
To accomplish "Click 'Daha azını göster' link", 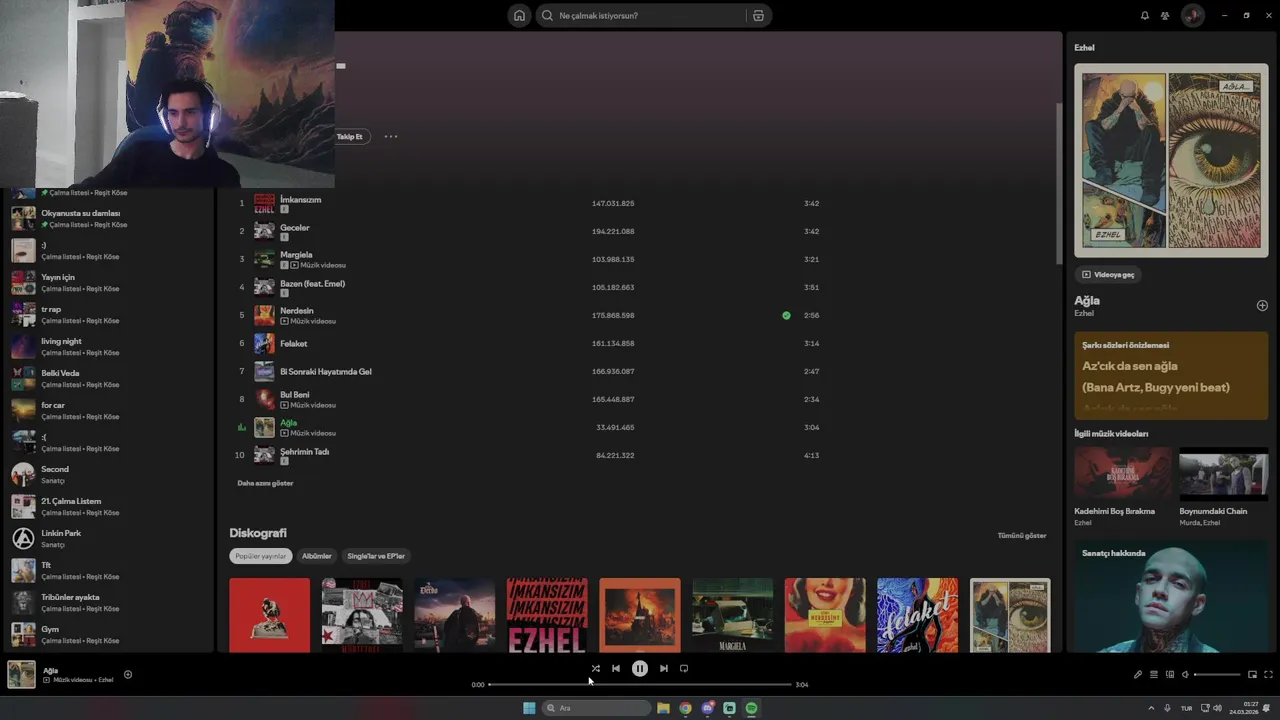I will 265,483.
